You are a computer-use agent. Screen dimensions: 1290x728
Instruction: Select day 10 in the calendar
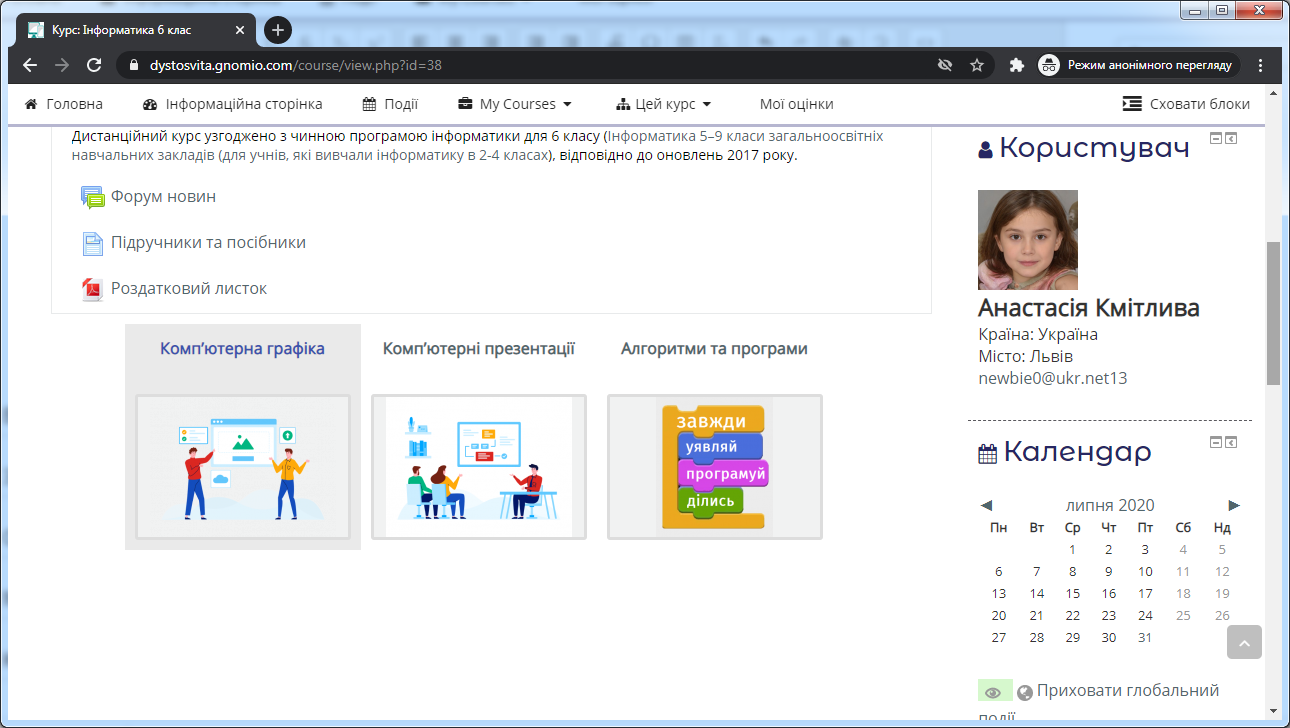click(1145, 571)
